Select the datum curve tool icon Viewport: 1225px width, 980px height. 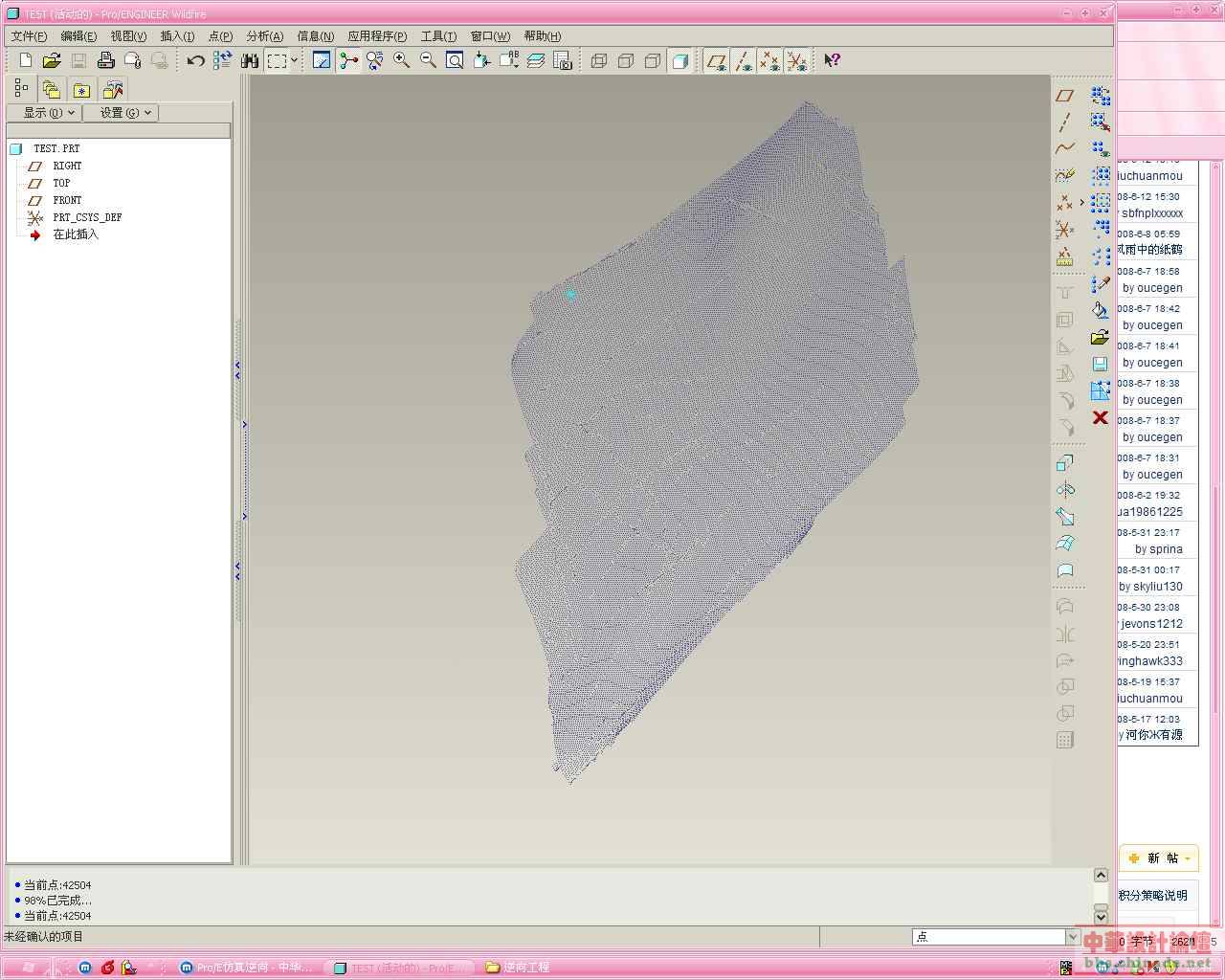coord(1064,148)
